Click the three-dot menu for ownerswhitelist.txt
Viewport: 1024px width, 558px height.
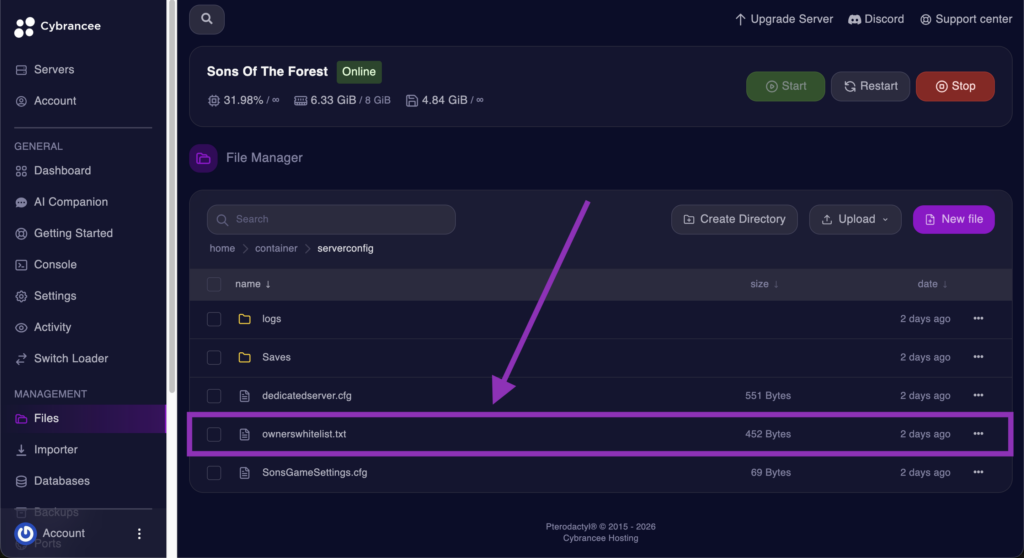[978, 434]
